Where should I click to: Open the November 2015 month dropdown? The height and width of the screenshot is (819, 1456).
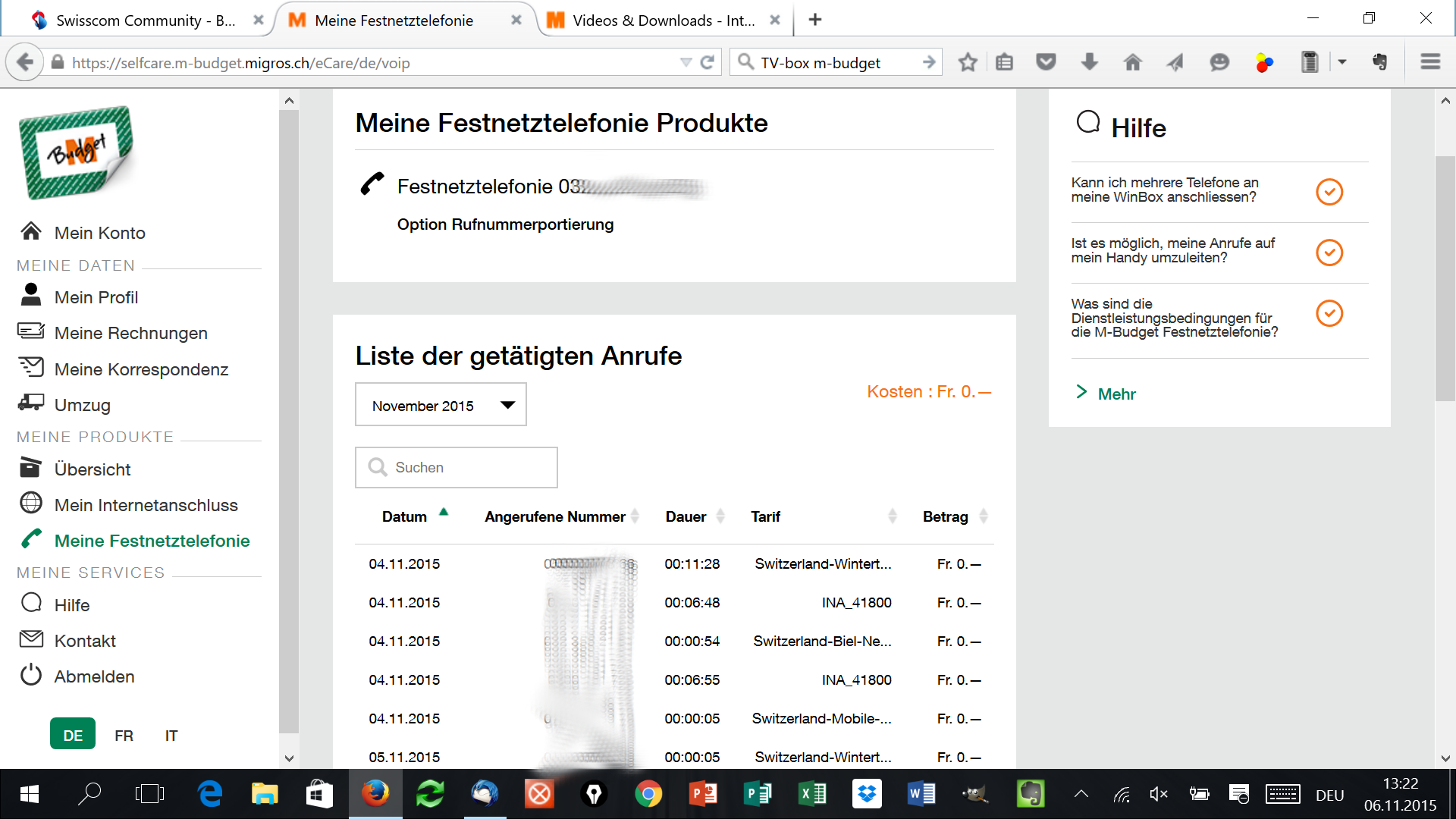[441, 405]
